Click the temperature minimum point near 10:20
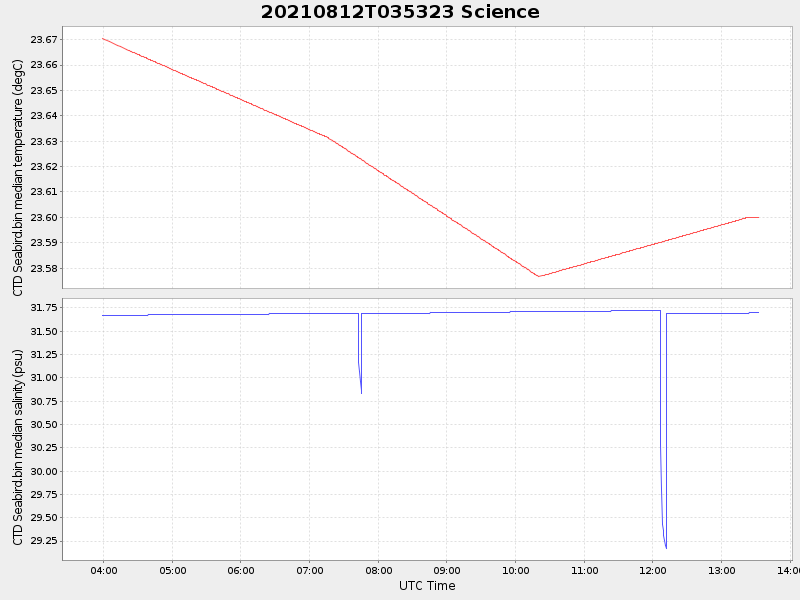The width and height of the screenshot is (800, 600). point(538,277)
